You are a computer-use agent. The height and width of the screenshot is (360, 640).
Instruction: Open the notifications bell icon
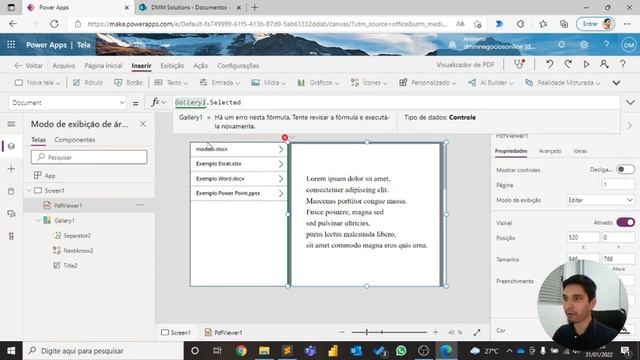(x=562, y=44)
